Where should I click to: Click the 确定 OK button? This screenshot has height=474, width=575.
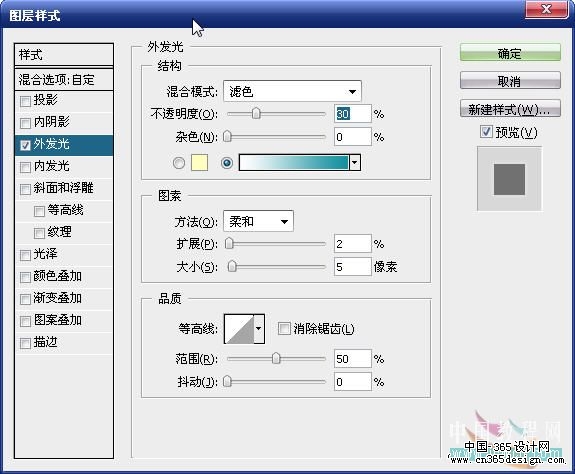point(510,53)
